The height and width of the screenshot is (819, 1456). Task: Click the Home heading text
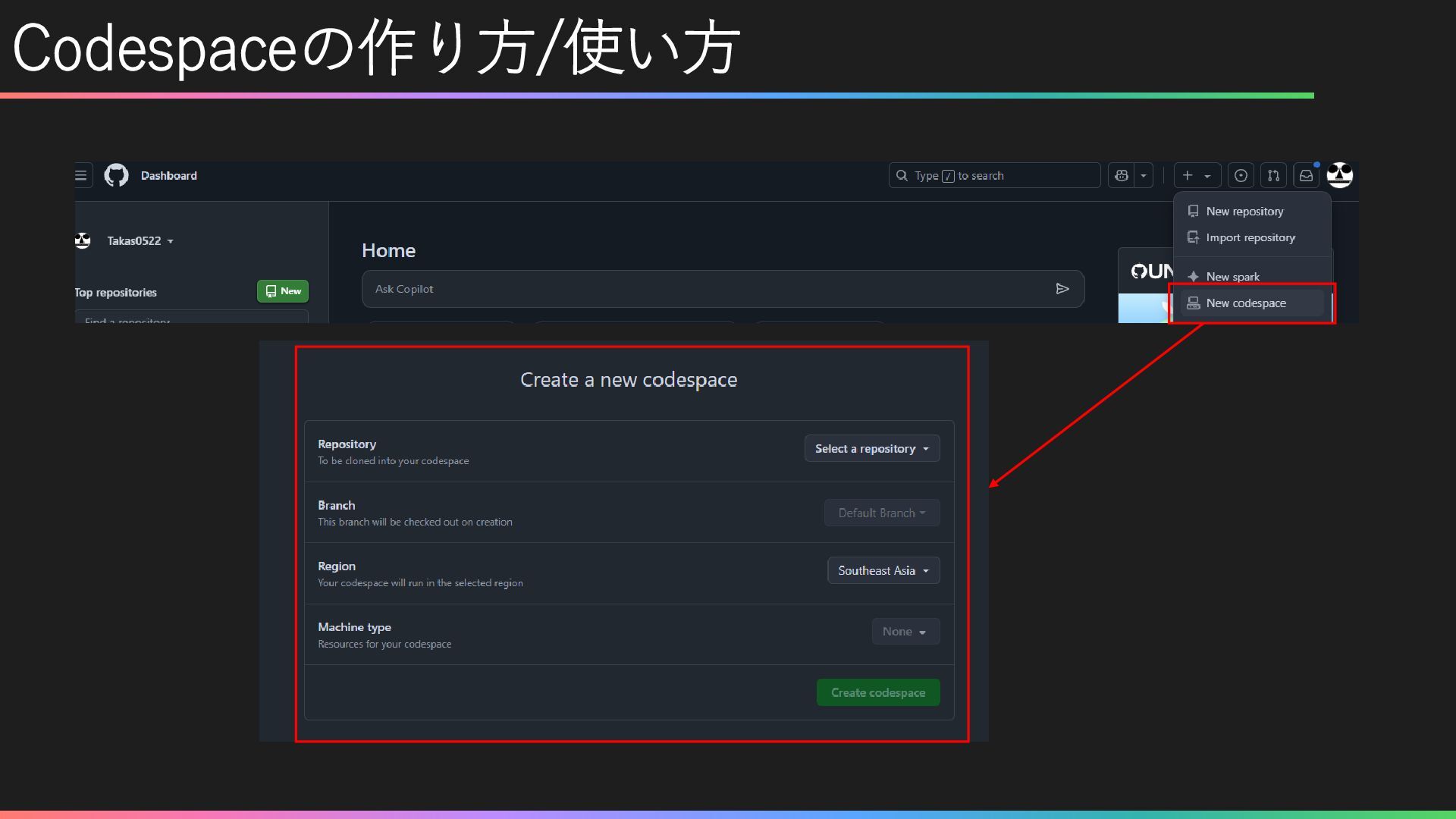point(388,250)
